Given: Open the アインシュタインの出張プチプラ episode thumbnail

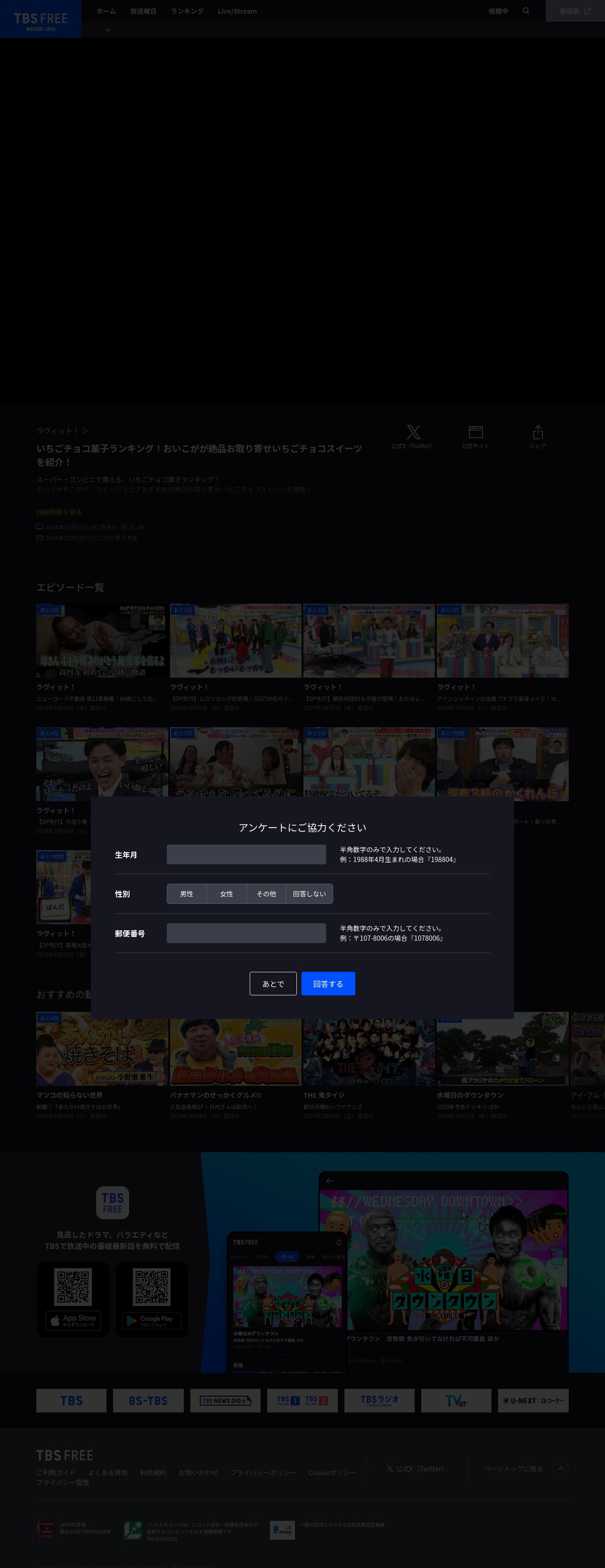Looking at the screenshot, I should (502, 640).
